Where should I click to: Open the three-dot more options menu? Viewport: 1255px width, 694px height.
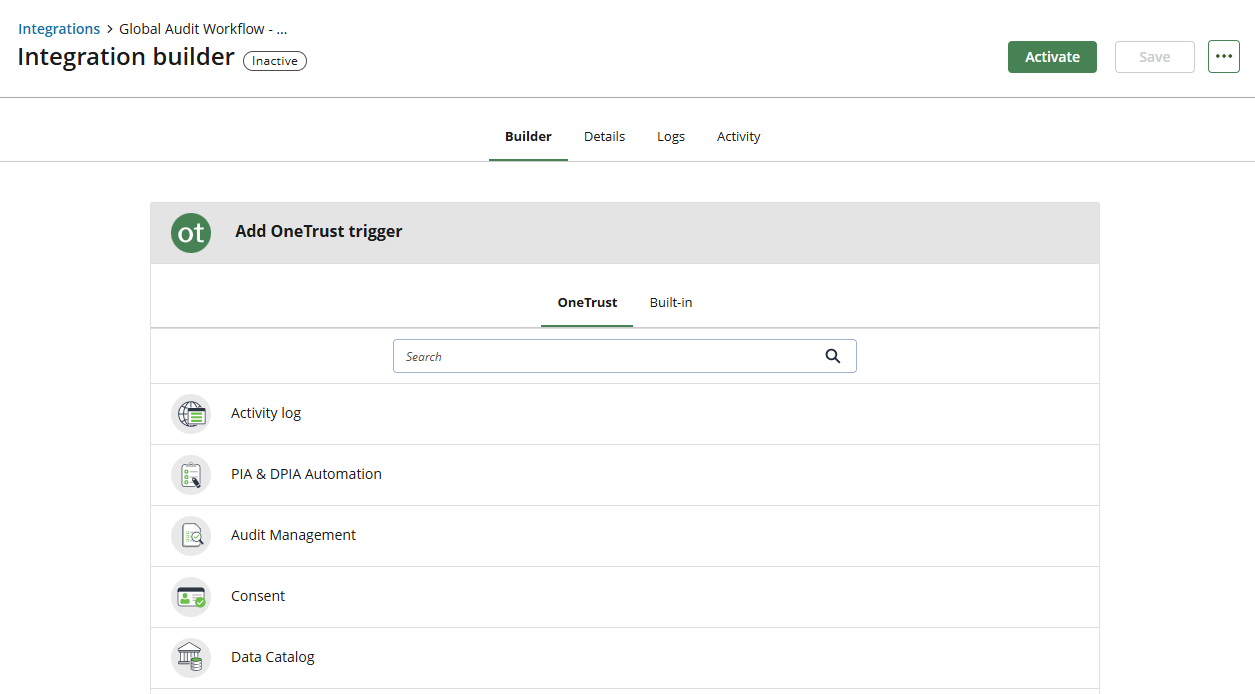pos(1223,57)
